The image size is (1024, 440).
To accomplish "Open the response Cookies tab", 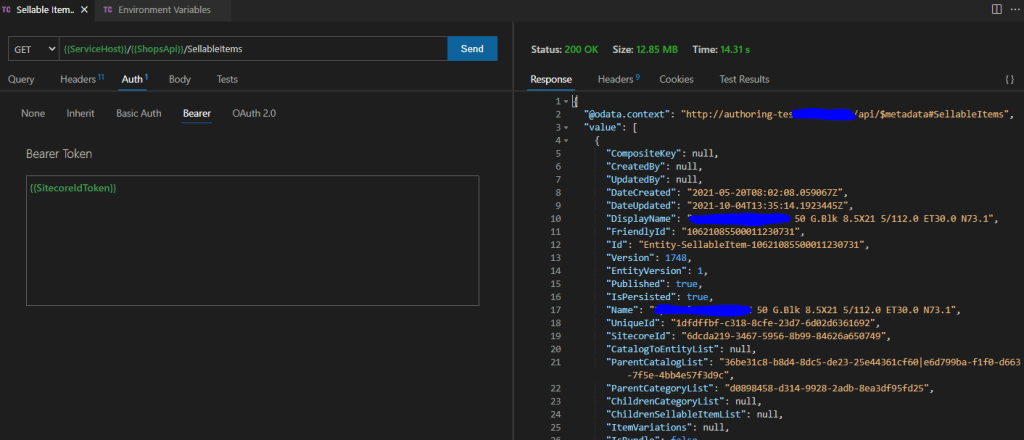I will tap(676, 79).
